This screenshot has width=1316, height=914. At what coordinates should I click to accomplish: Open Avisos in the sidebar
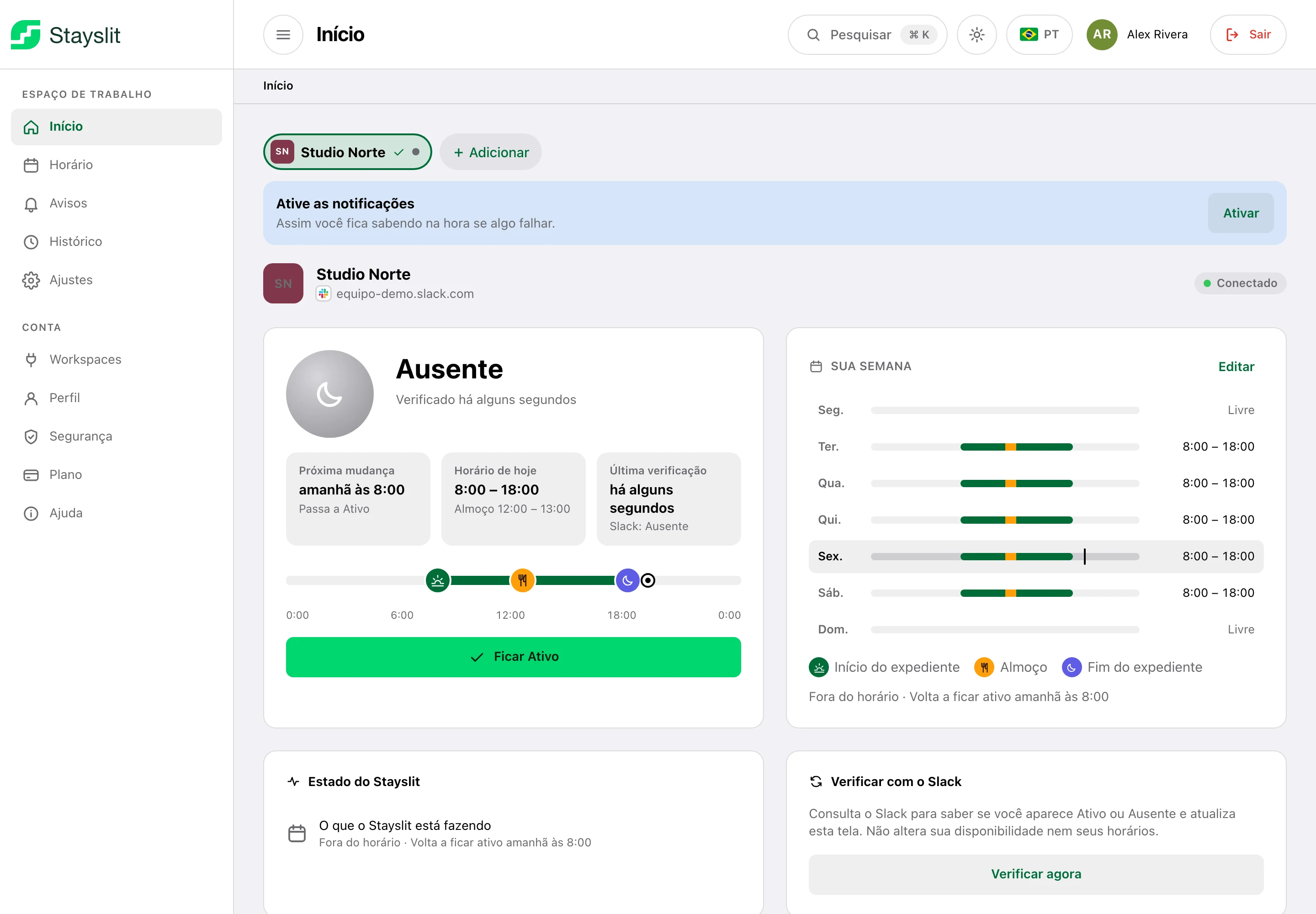(x=116, y=203)
